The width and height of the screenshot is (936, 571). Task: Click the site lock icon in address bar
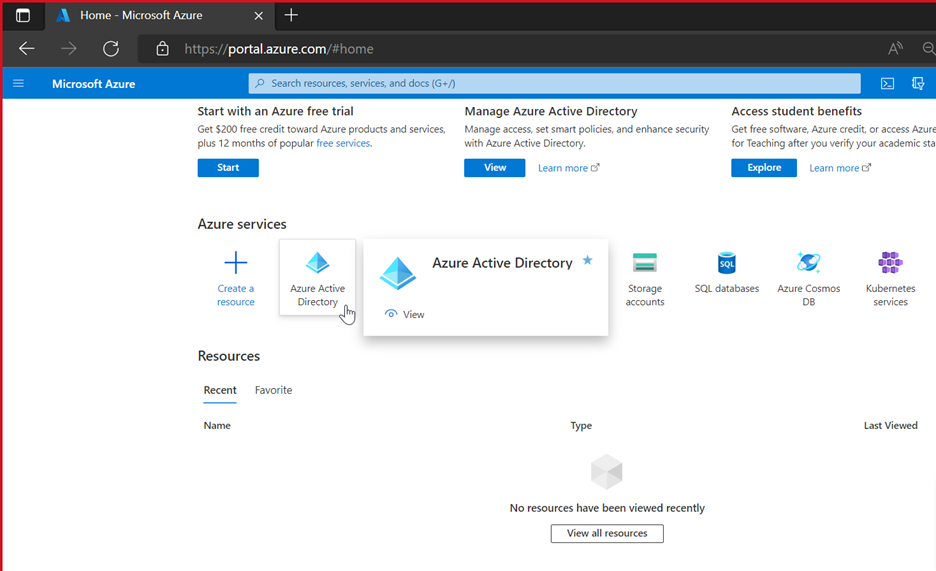pos(162,49)
